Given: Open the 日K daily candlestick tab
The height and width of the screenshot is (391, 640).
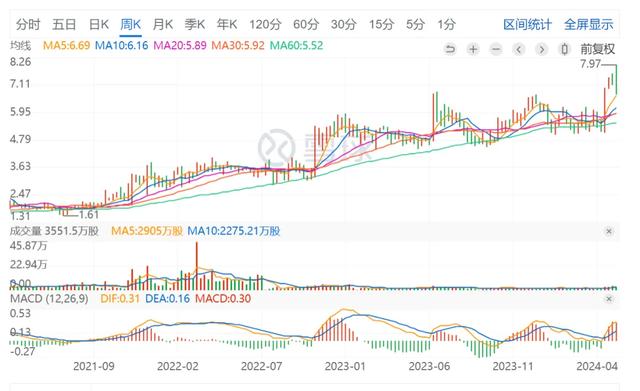Looking at the screenshot, I should (99, 24).
